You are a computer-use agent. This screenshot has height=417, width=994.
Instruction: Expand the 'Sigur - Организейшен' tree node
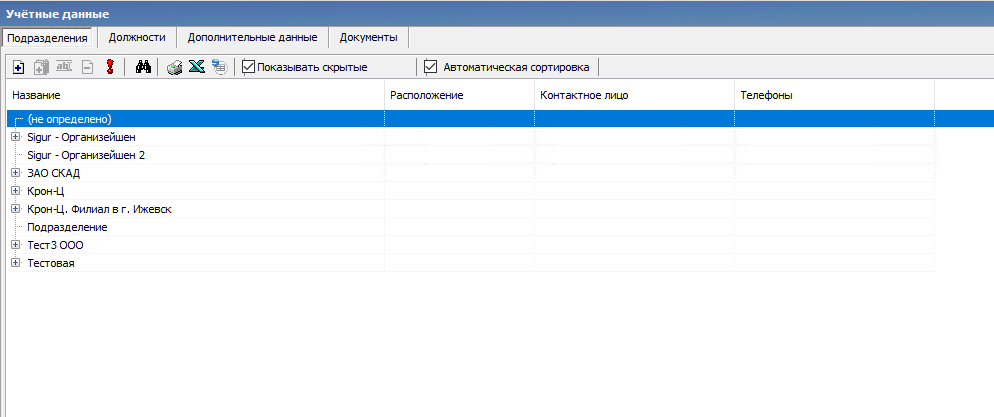tap(15, 137)
